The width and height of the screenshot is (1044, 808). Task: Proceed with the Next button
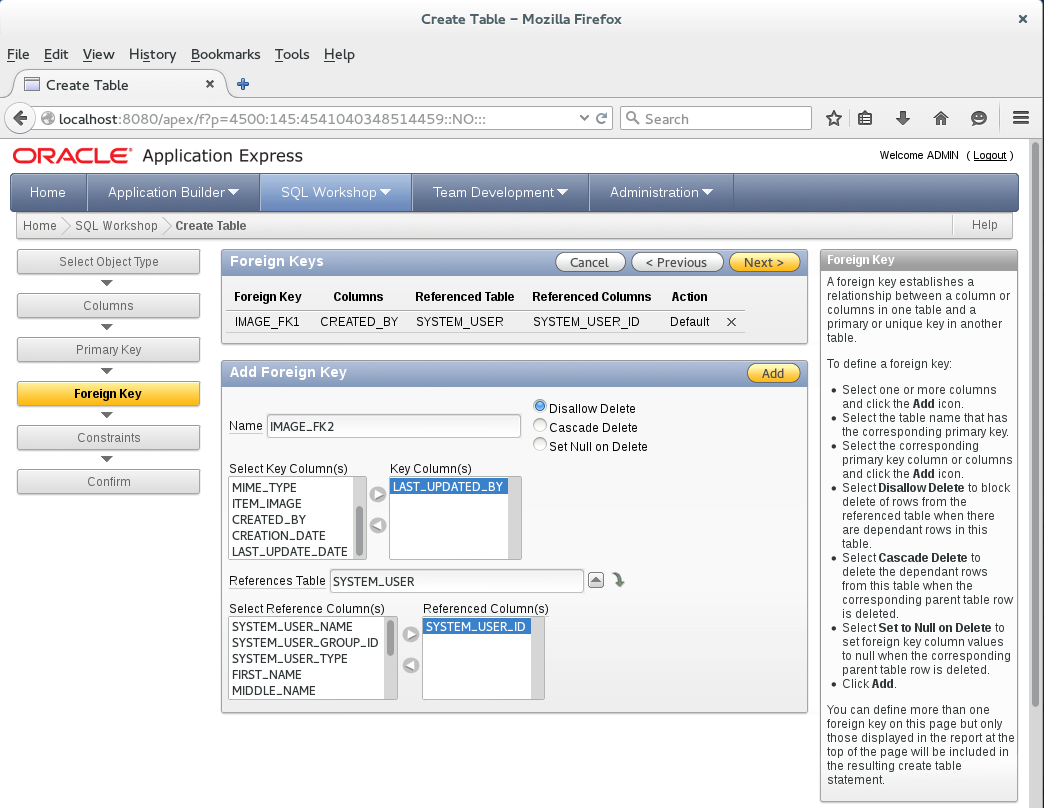[764, 262]
